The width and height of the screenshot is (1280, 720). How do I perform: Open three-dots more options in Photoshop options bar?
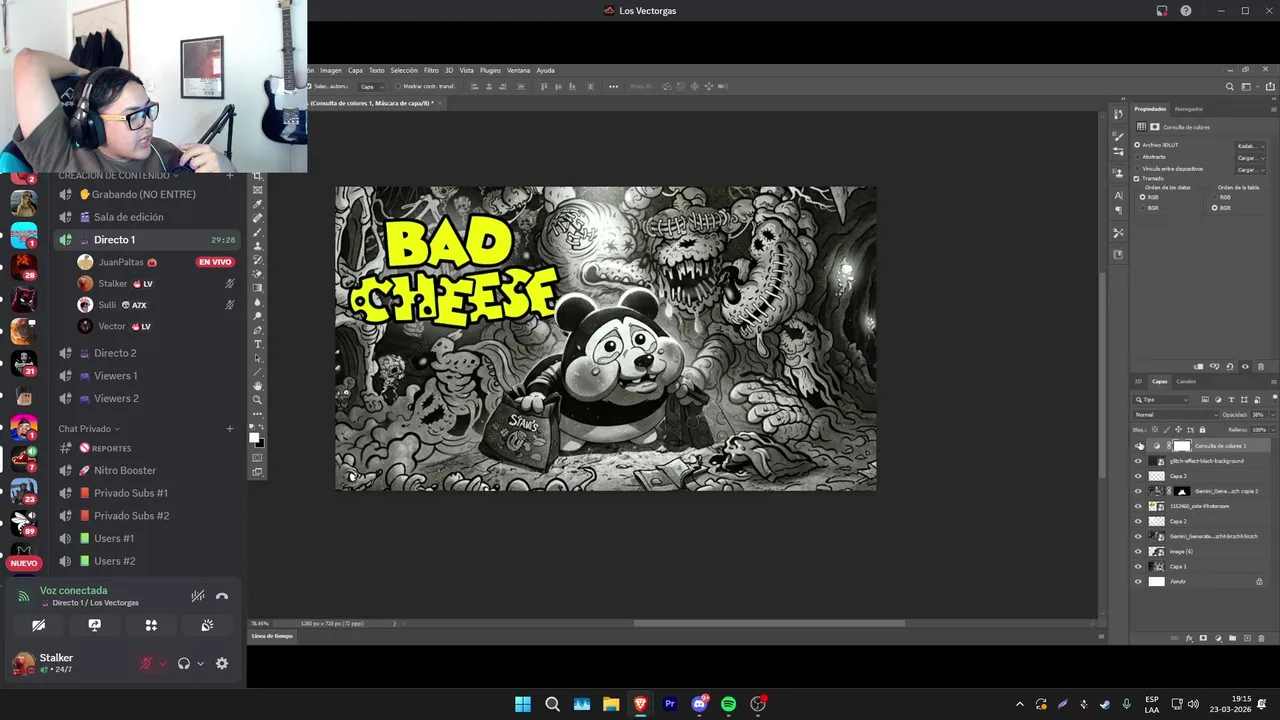pyautogui.click(x=613, y=87)
